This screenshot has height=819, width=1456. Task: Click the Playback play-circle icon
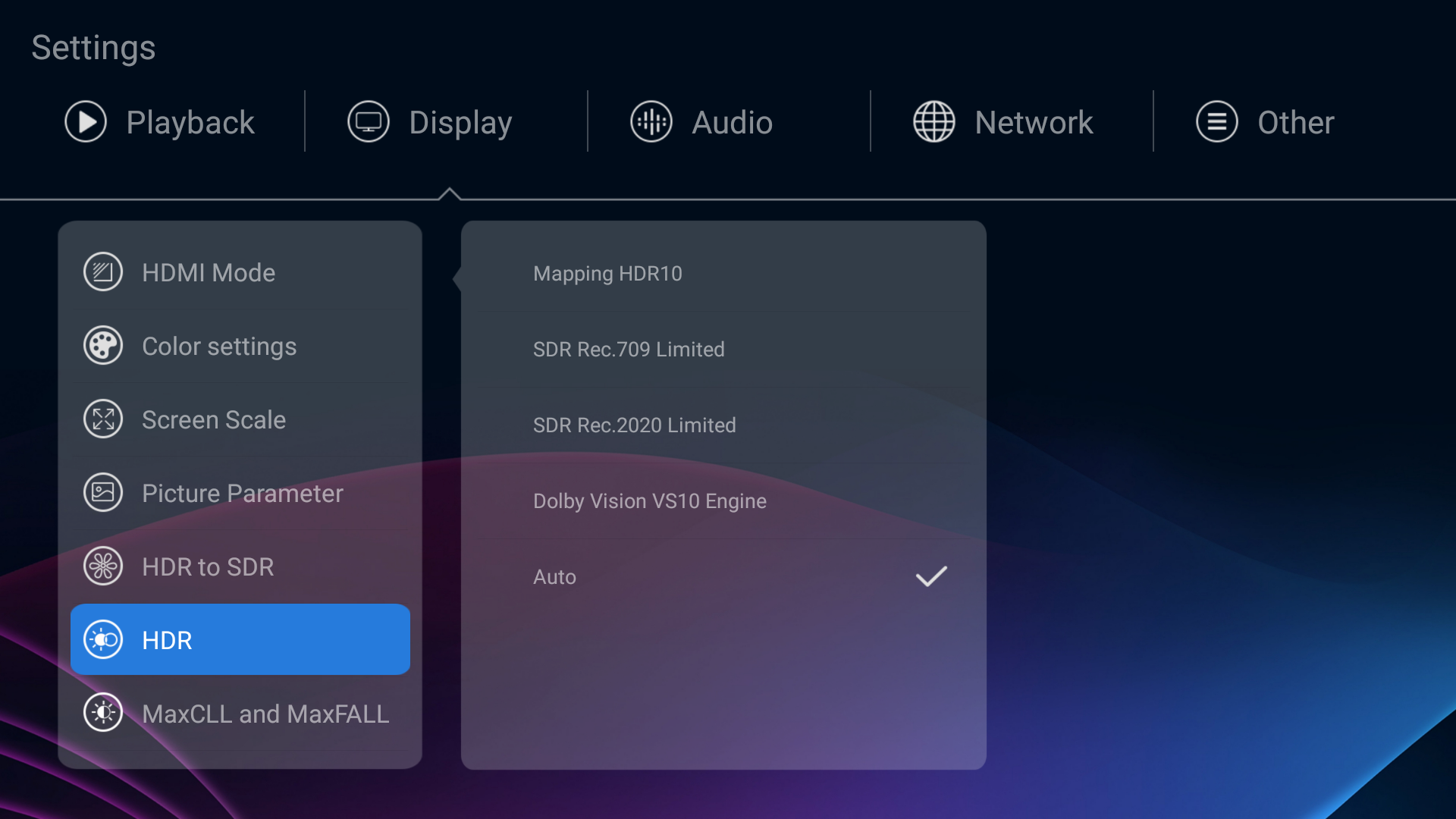(x=86, y=122)
